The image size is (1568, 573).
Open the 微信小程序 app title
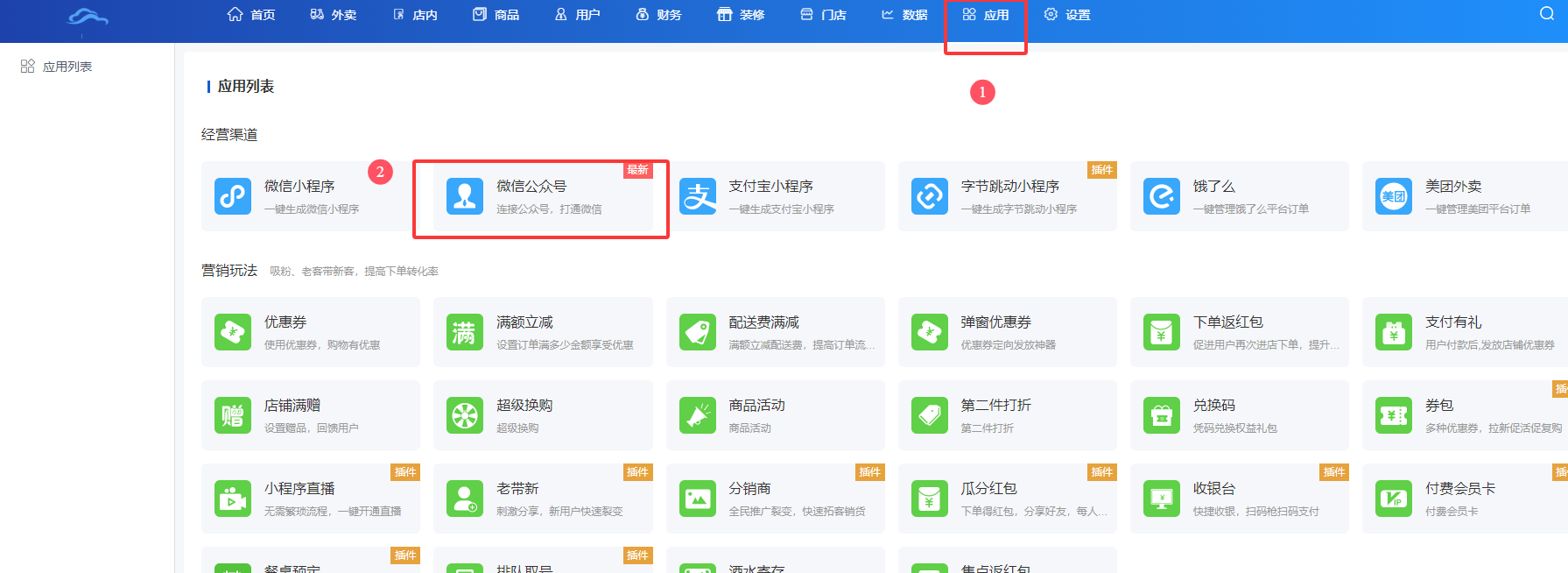pyautogui.click(x=299, y=187)
